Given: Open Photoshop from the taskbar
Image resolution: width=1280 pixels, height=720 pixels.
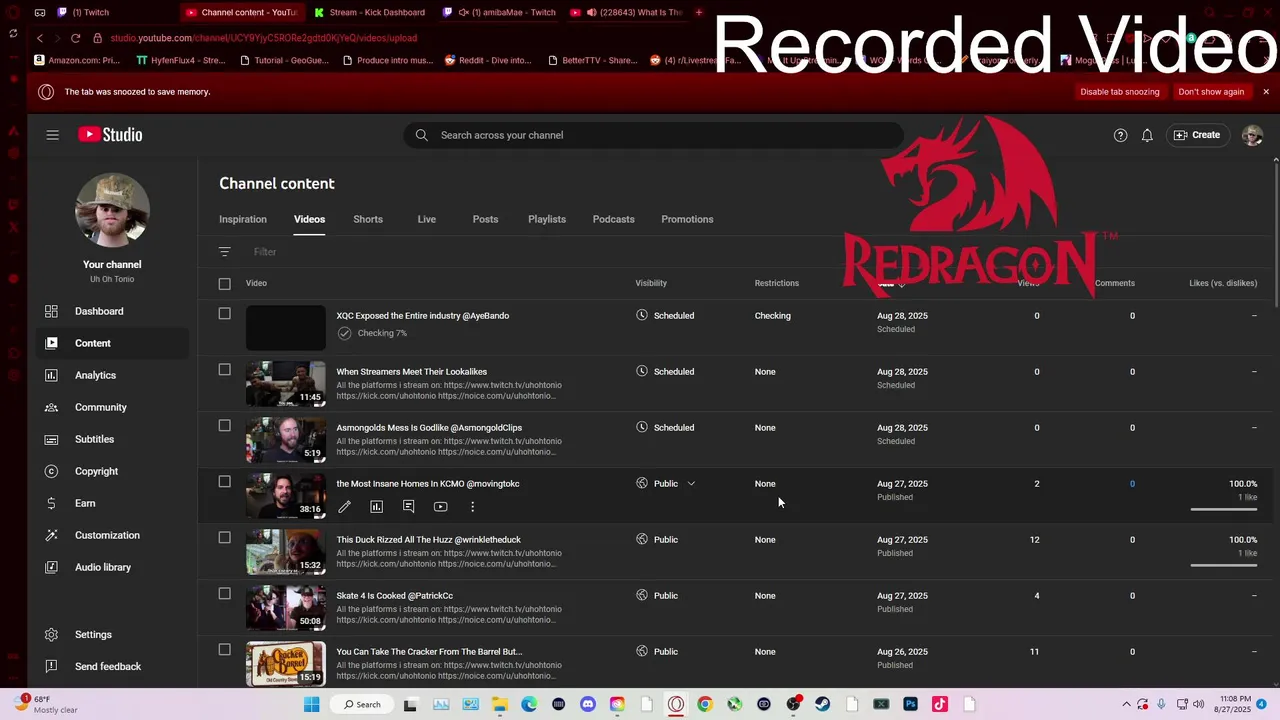Looking at the screenshot, I should (910, 704).
